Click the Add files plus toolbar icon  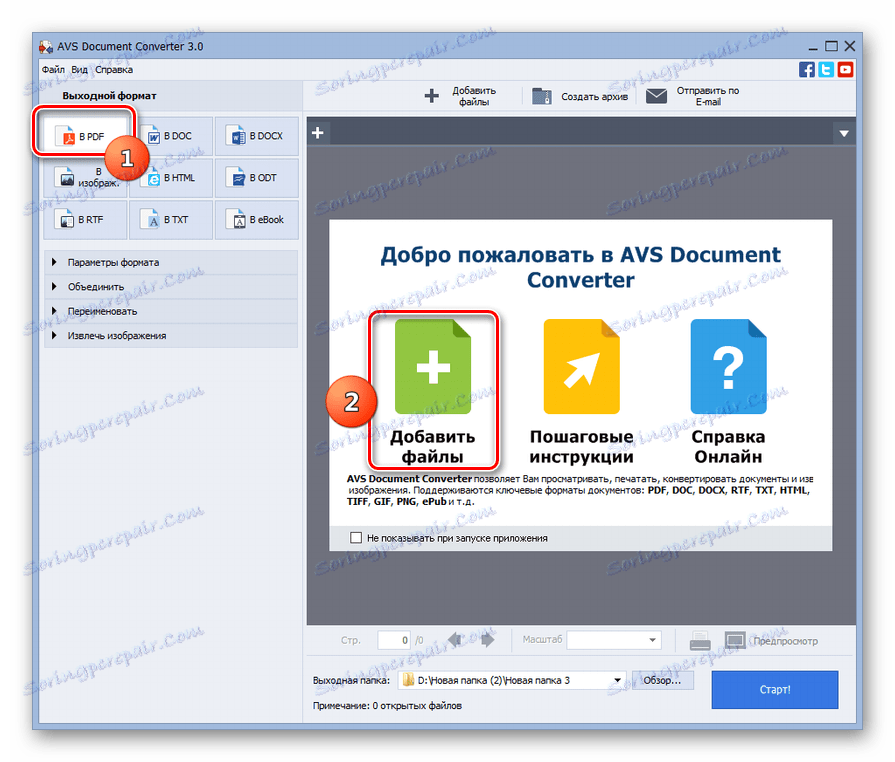(x=432, y=96)
